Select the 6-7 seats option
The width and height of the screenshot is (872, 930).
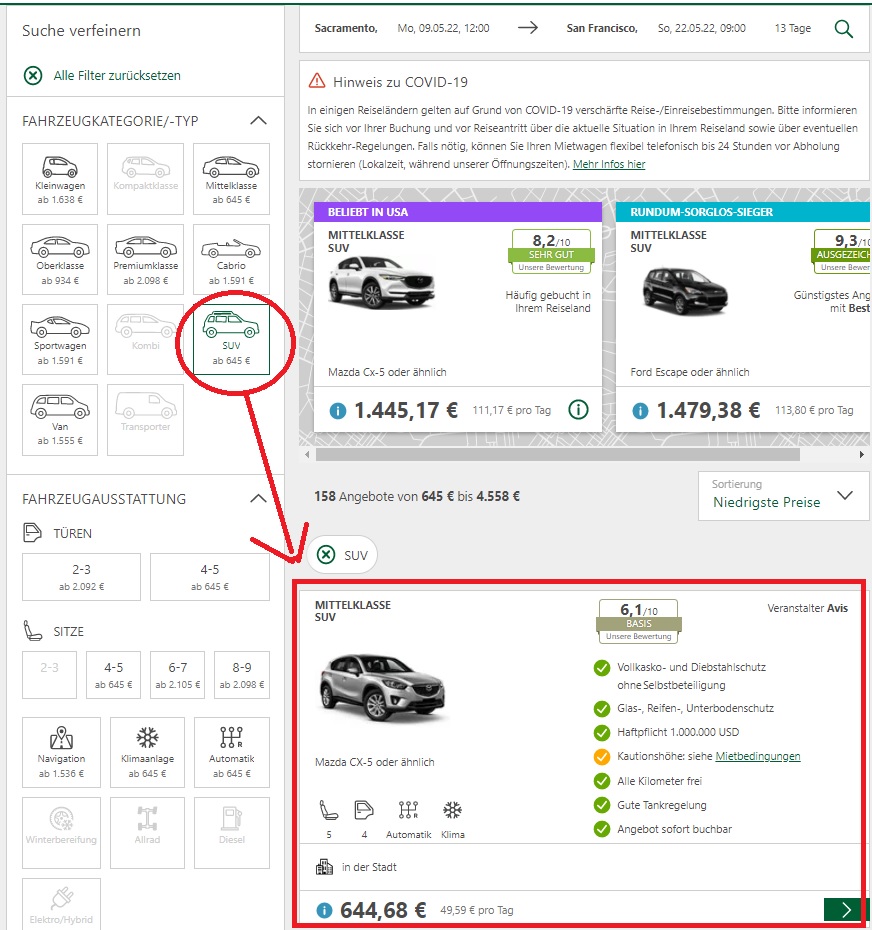[177, 673]
